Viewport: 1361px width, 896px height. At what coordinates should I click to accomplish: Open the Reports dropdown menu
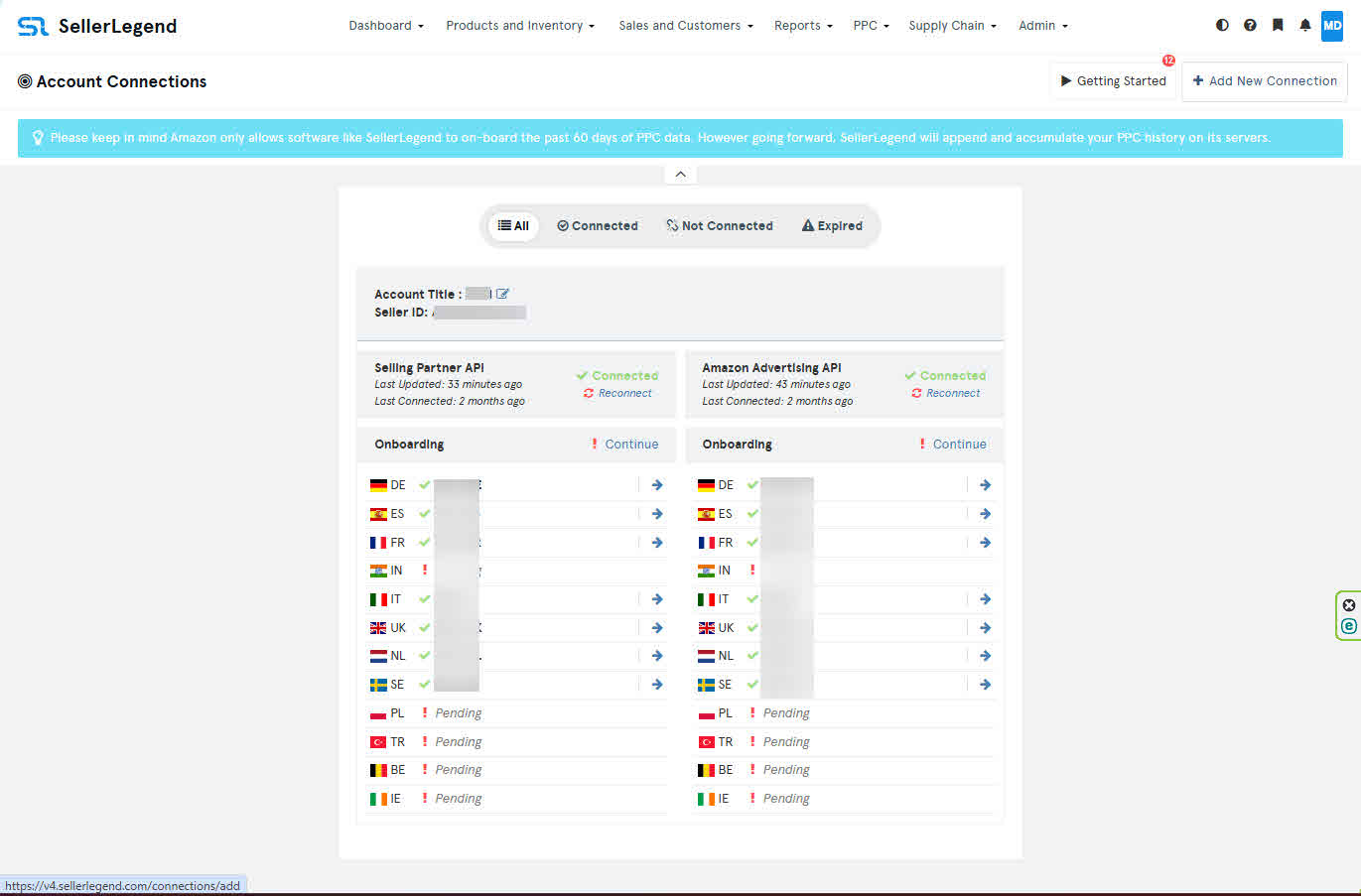pos(803,26)
